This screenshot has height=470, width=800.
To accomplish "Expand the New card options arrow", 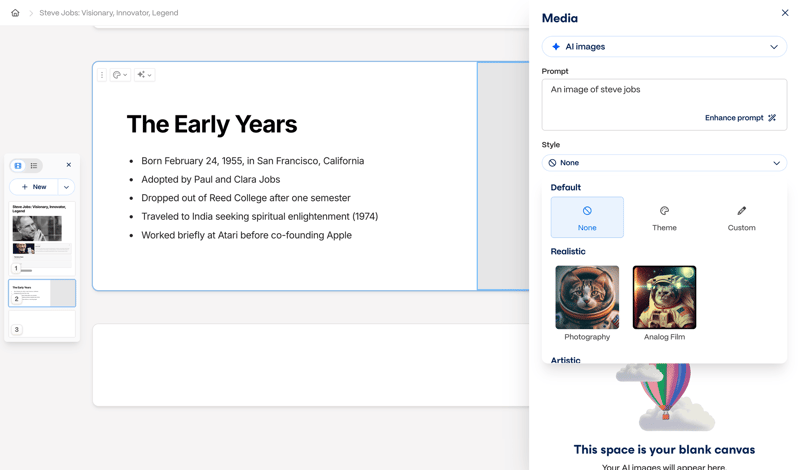I will coord(66,187).
